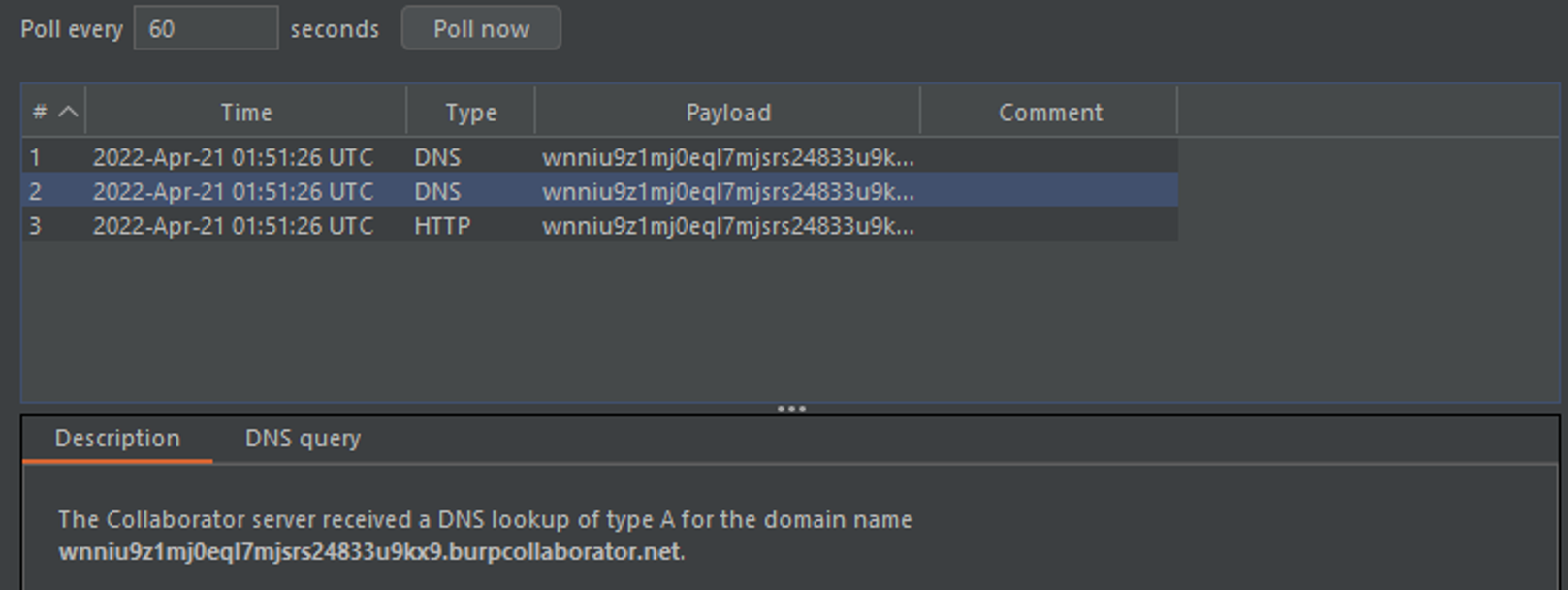Select the HTTP type cell in row 3
The image size is (1568, 590).
(442, 226)
